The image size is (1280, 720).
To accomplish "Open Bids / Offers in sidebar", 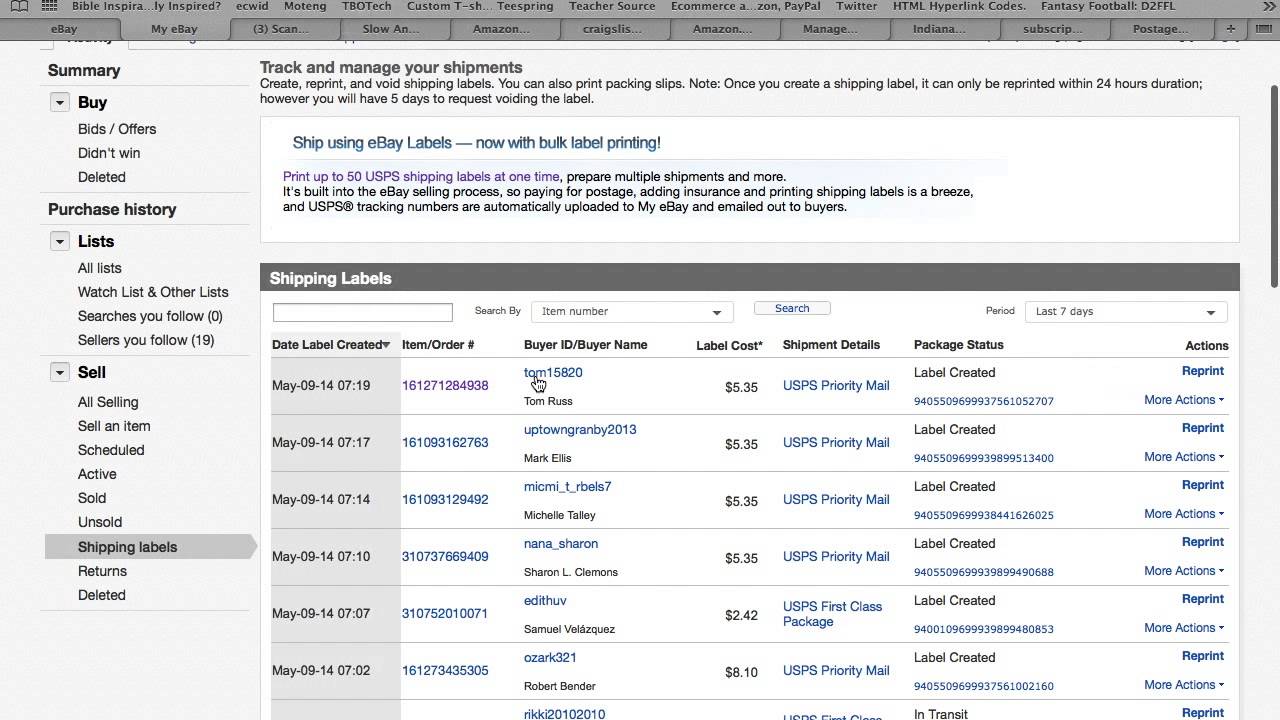I will (x=117, y=129).
